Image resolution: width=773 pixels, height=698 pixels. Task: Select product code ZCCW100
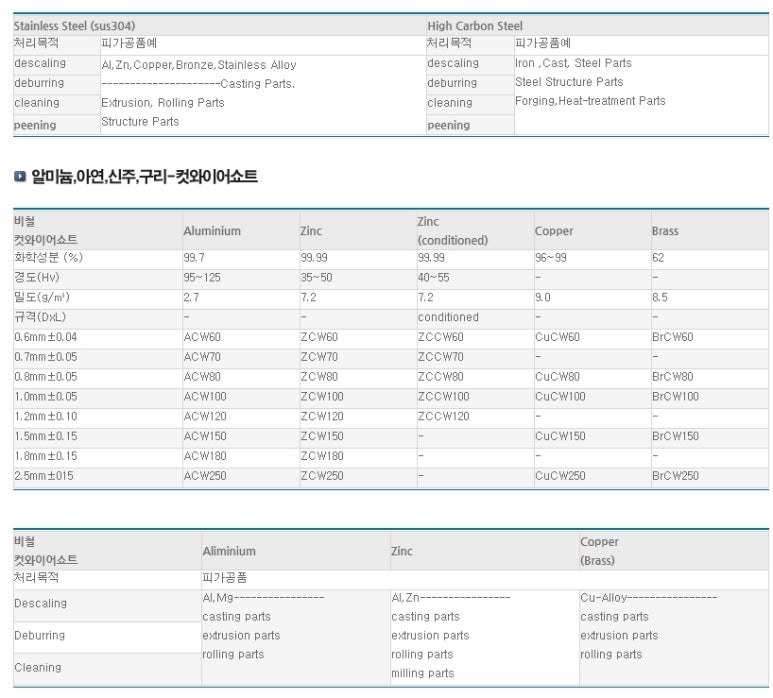444,396
